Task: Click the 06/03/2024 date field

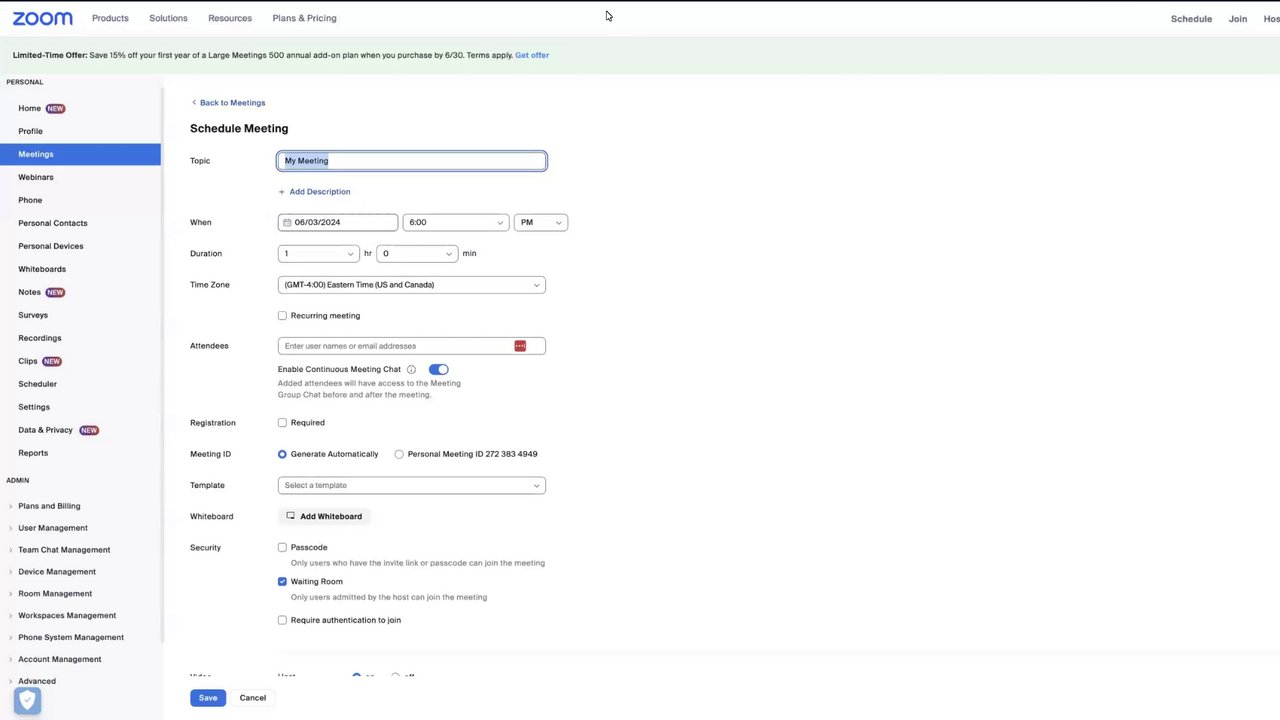Action: point(338,222)
